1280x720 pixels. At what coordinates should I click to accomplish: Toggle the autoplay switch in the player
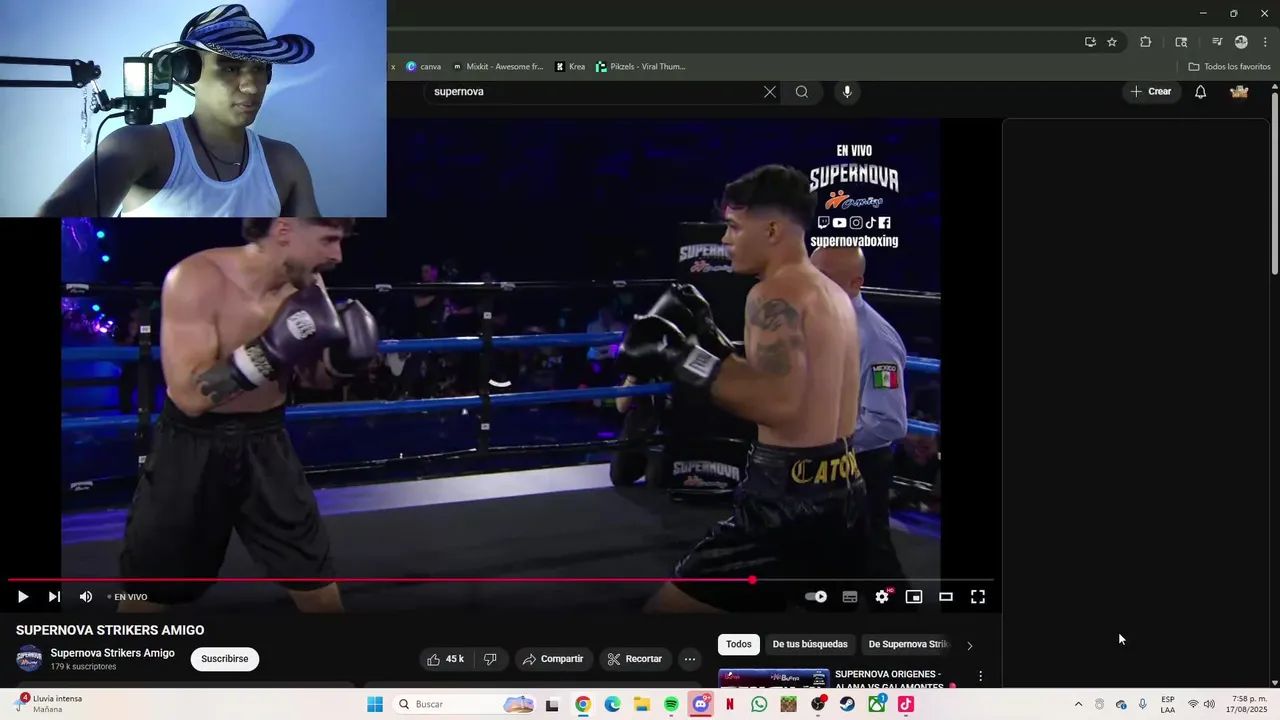(816, 597)
